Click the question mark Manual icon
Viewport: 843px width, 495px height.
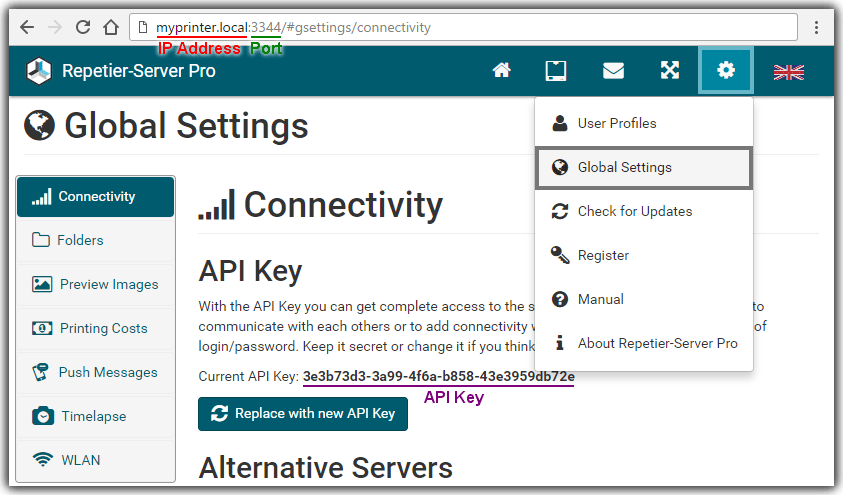point(560,299)
